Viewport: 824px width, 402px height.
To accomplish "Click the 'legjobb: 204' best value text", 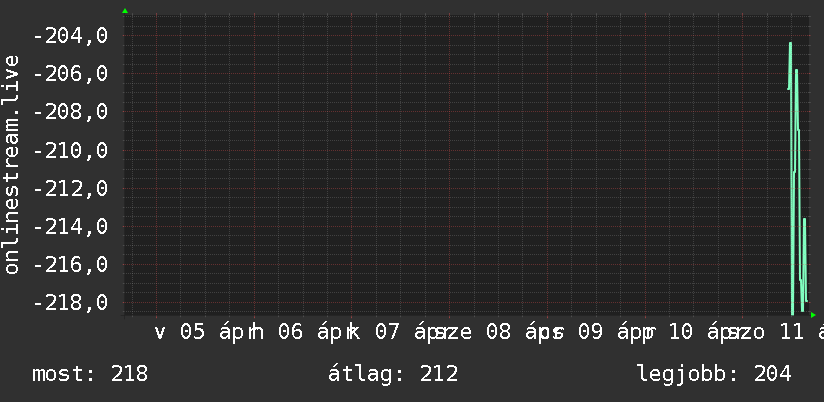I will click(x=714, y=375).
